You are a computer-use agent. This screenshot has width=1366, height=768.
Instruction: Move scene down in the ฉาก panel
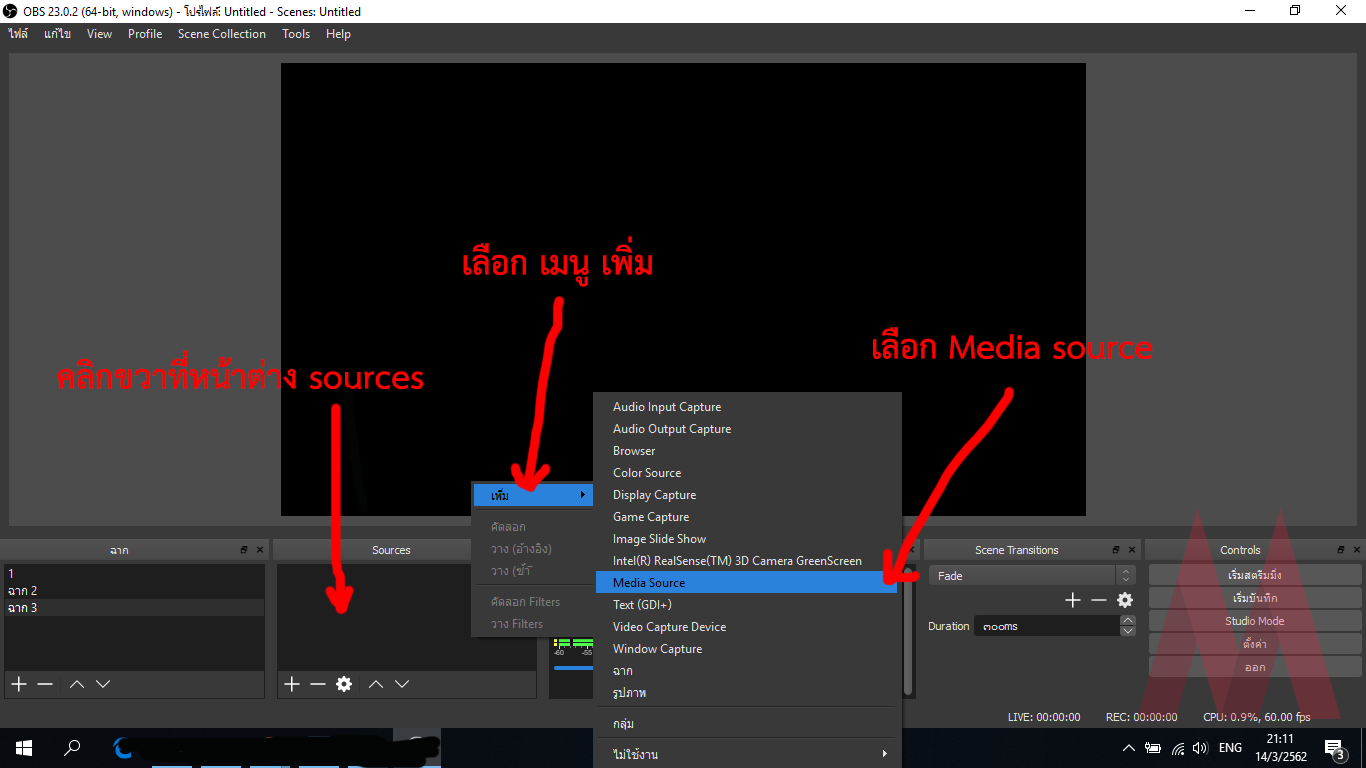[x=102, y=684]
